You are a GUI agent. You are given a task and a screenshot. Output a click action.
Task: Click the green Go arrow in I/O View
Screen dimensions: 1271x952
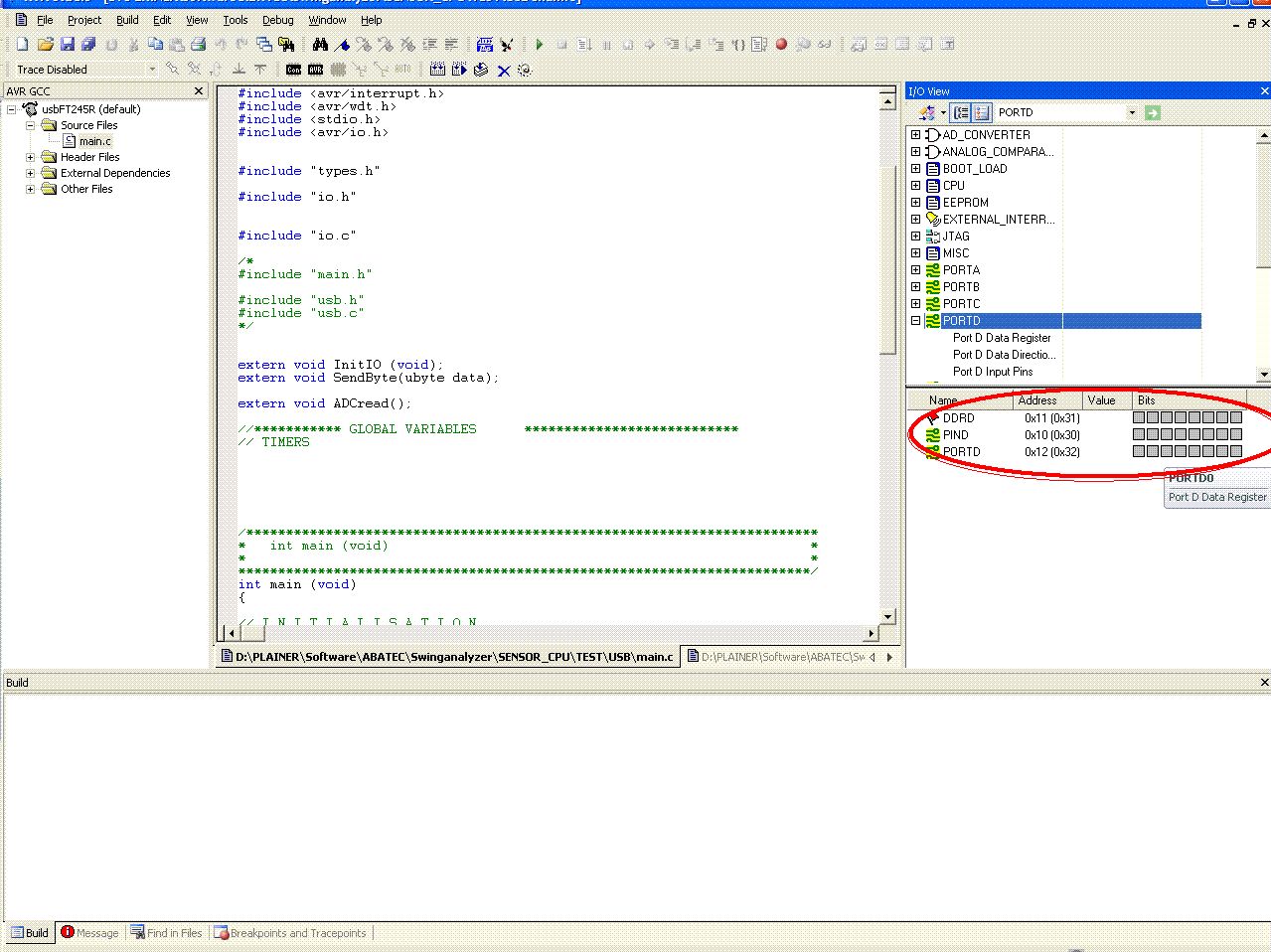pyautogui.click(x=1153, y=113)
